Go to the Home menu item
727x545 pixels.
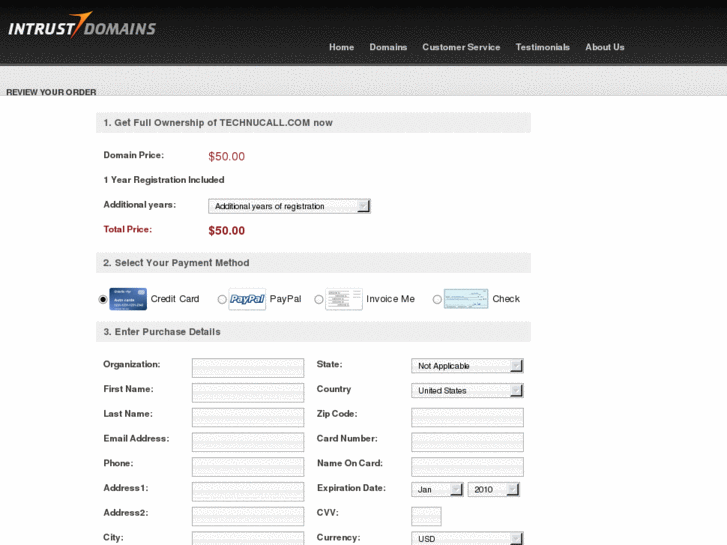(x=341, y=47)
